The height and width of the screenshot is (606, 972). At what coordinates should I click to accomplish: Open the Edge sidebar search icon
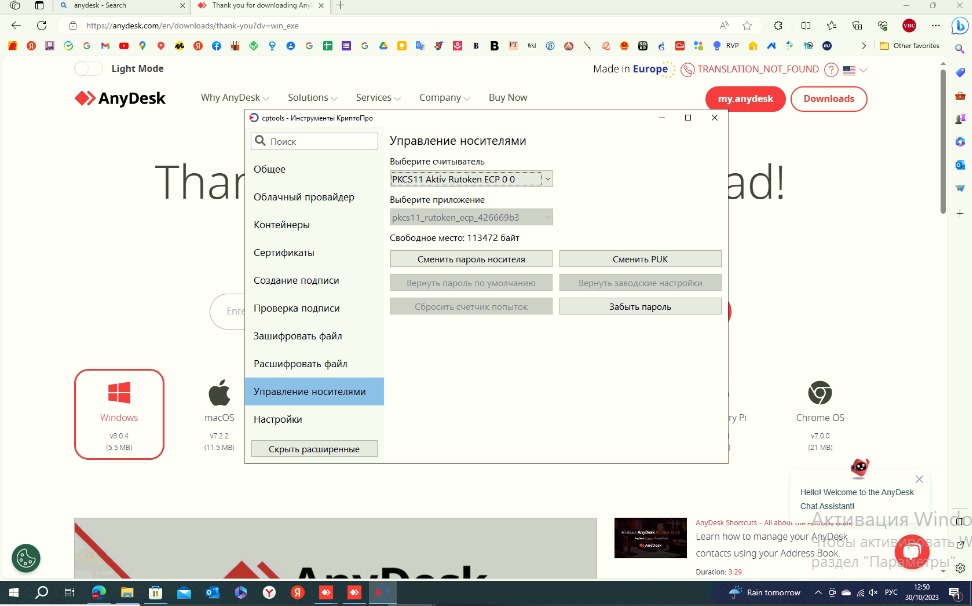960,49
